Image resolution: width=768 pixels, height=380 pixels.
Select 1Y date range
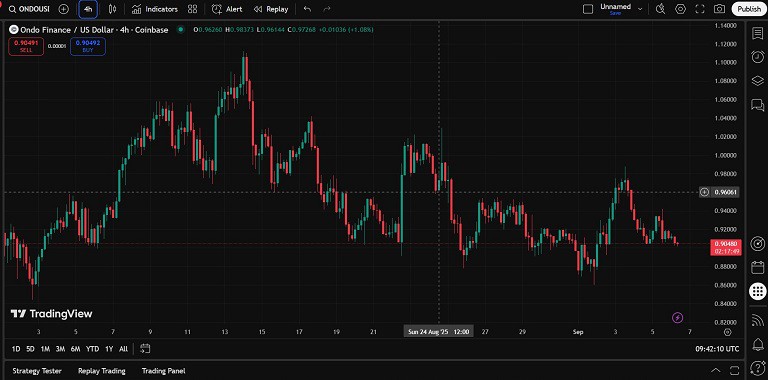[109, 349]
